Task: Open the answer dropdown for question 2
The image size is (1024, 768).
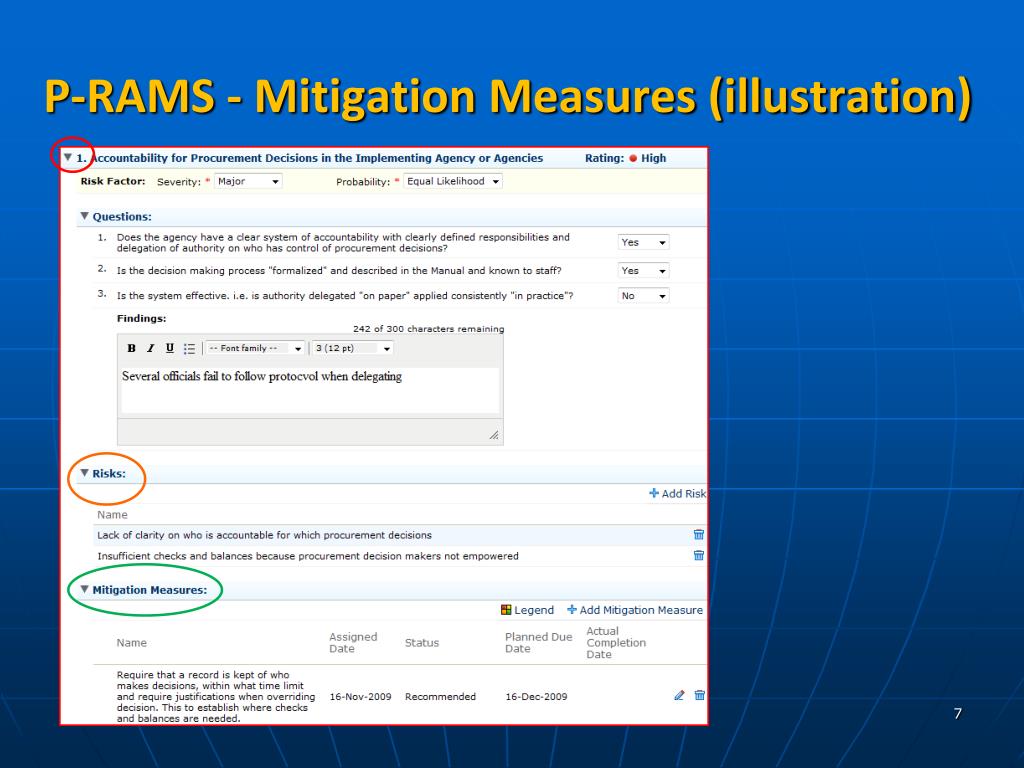Action: [643, 270]
